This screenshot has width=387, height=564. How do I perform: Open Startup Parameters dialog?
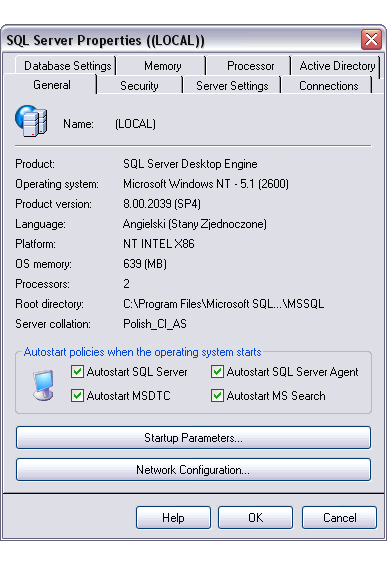pos(193,438)
